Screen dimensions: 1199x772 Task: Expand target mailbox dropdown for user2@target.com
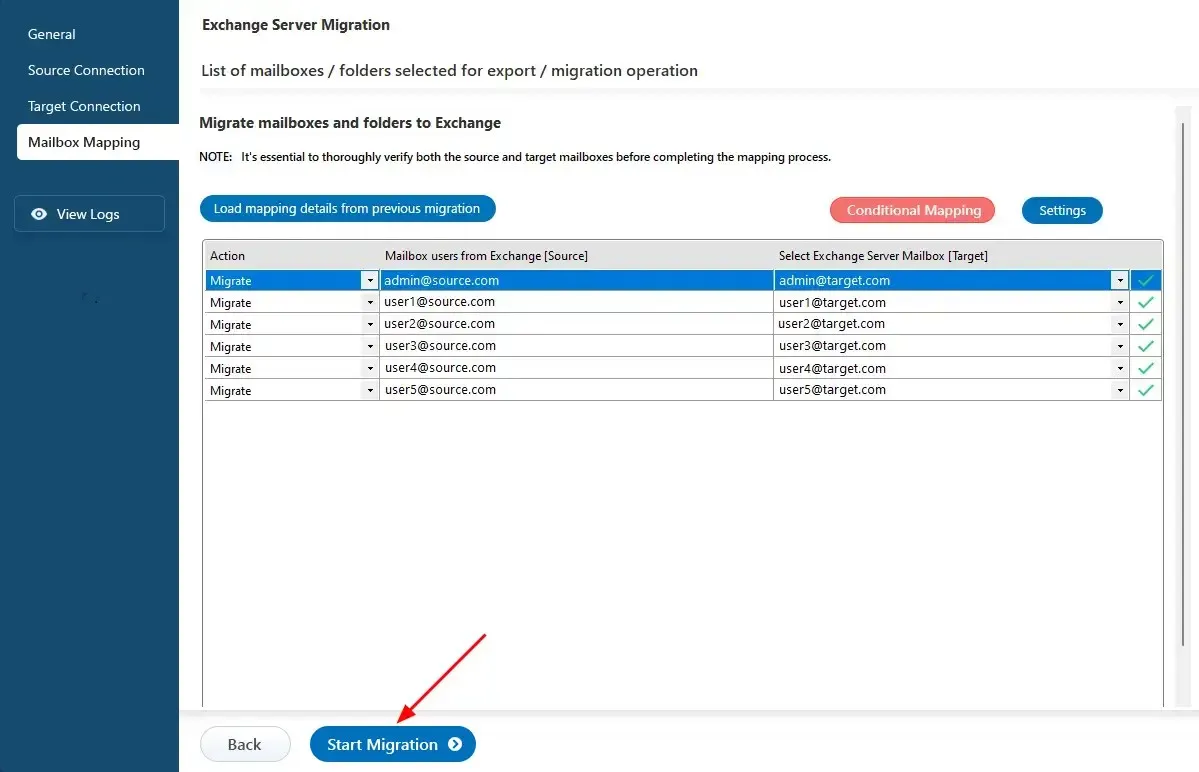point(1119,324)
